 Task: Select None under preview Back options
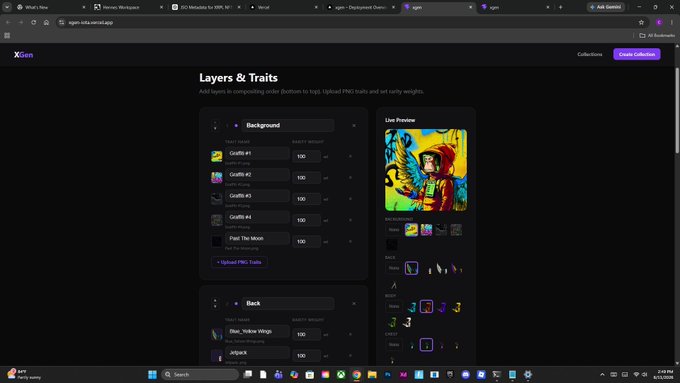(x=394, y=268)
